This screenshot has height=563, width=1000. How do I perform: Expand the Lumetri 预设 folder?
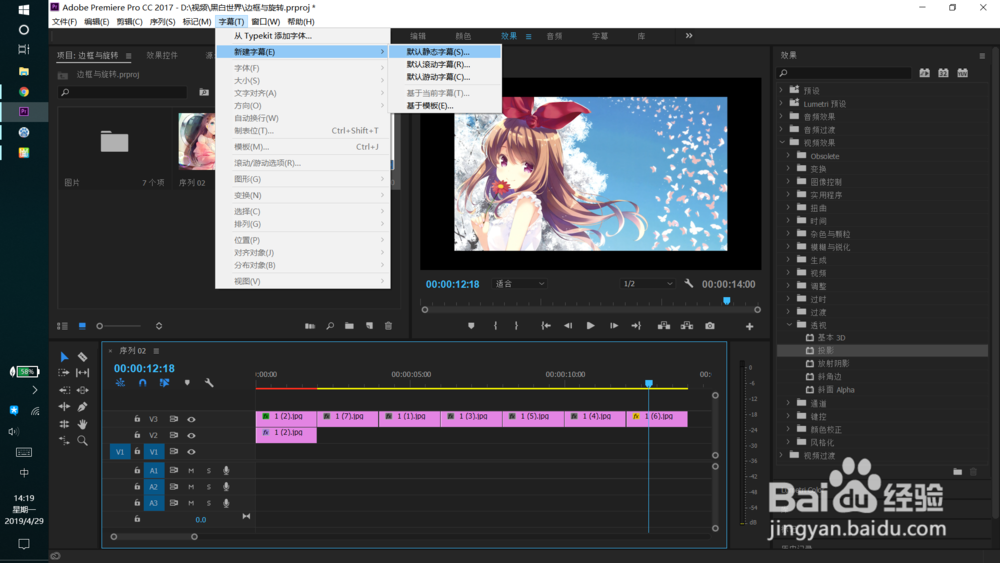tap(781, 103)
